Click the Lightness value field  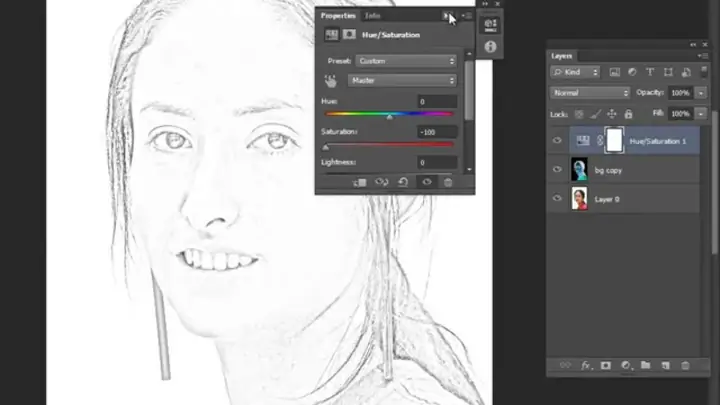pos(437,163)
